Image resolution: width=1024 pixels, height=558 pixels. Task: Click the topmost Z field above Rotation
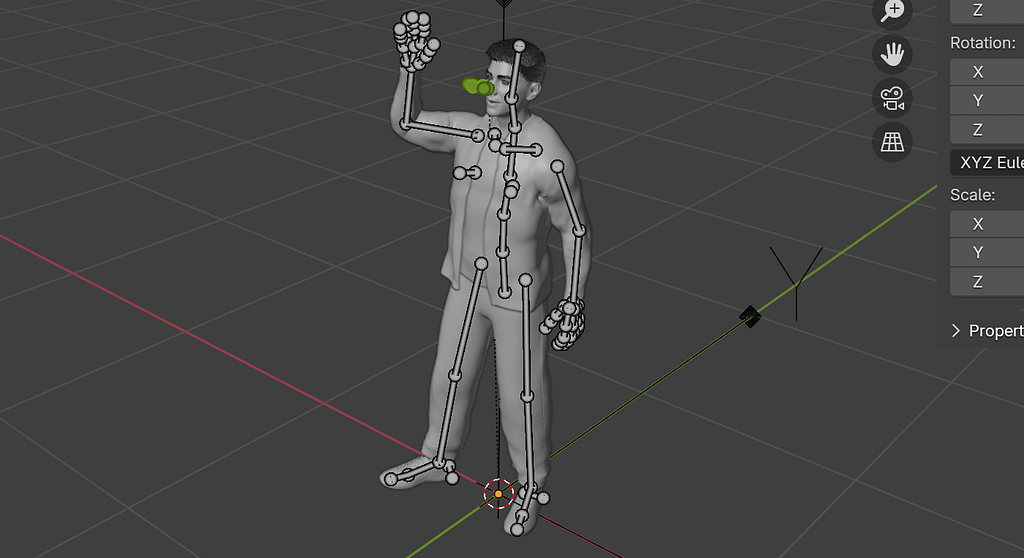point(986,10)
